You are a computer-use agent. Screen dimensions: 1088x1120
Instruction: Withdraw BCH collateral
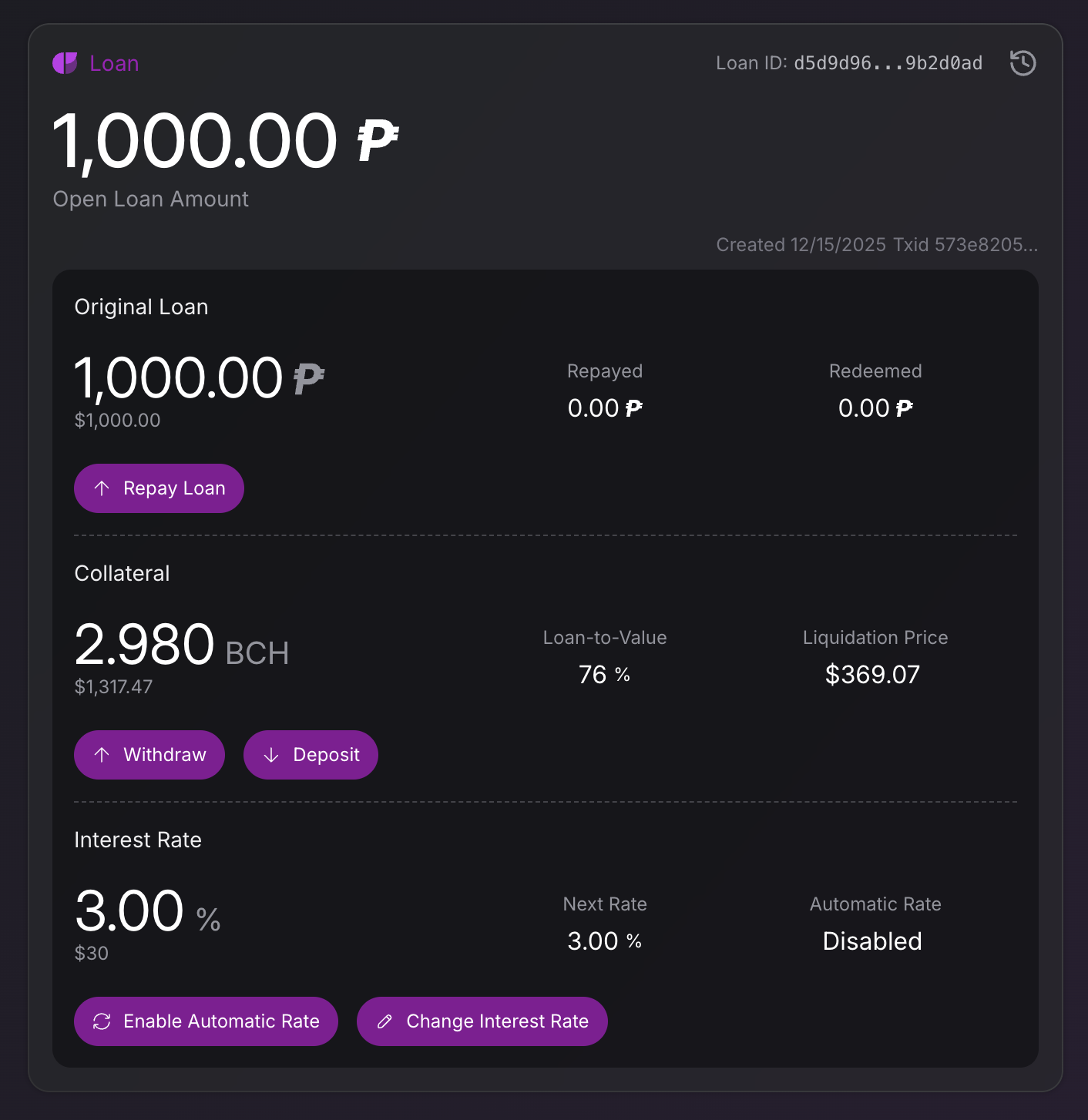[x=149, y=755]
